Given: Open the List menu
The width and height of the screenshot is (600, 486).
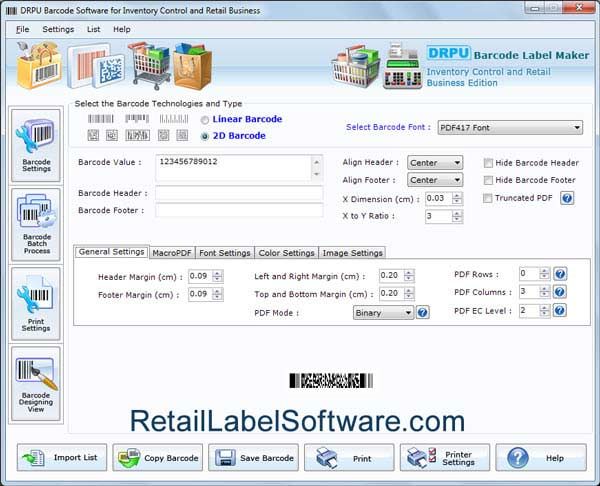Looking at the screenshot, I should click(x=93, y=29).
